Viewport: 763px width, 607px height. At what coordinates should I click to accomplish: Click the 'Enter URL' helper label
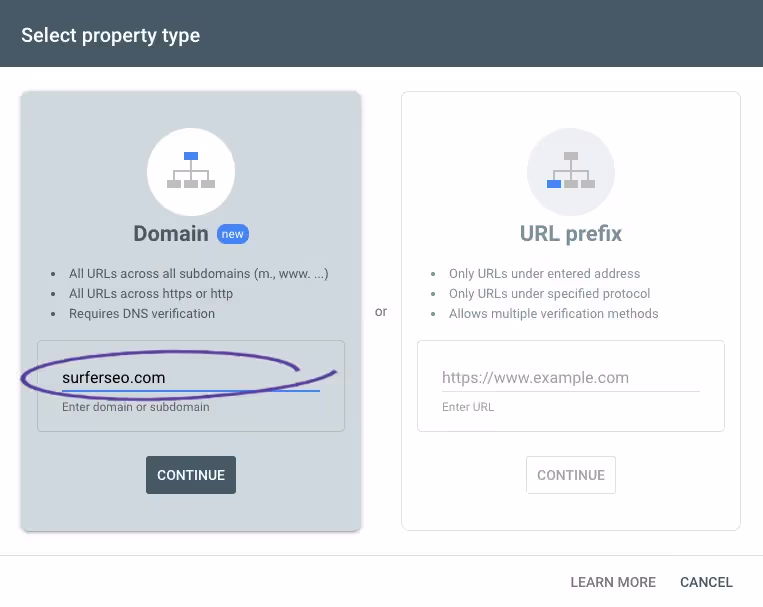point(468,407)
